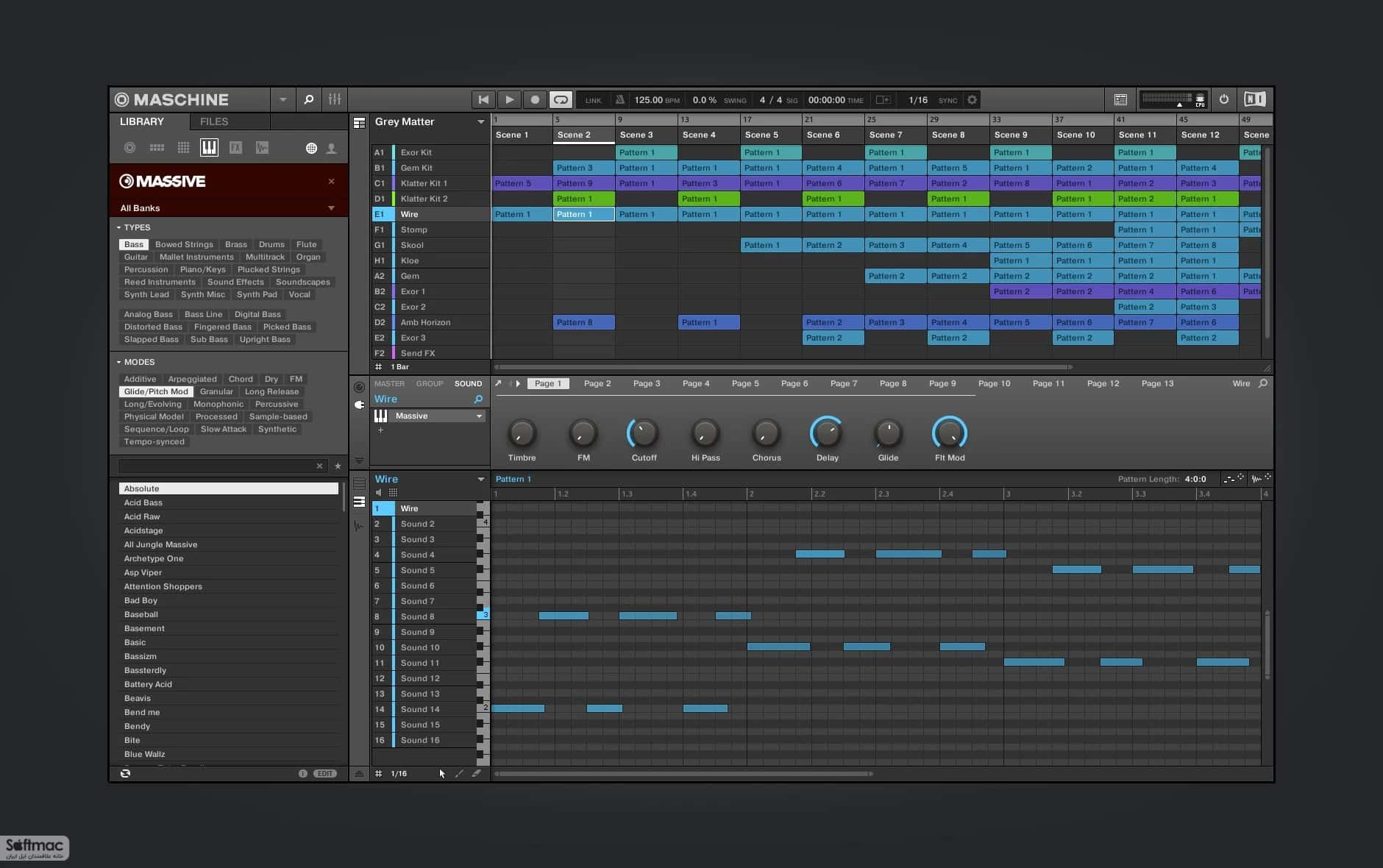This screenshot has height=868, width=1383.
Task: Click the play button in the transport
Action: [x=509, y=99]
